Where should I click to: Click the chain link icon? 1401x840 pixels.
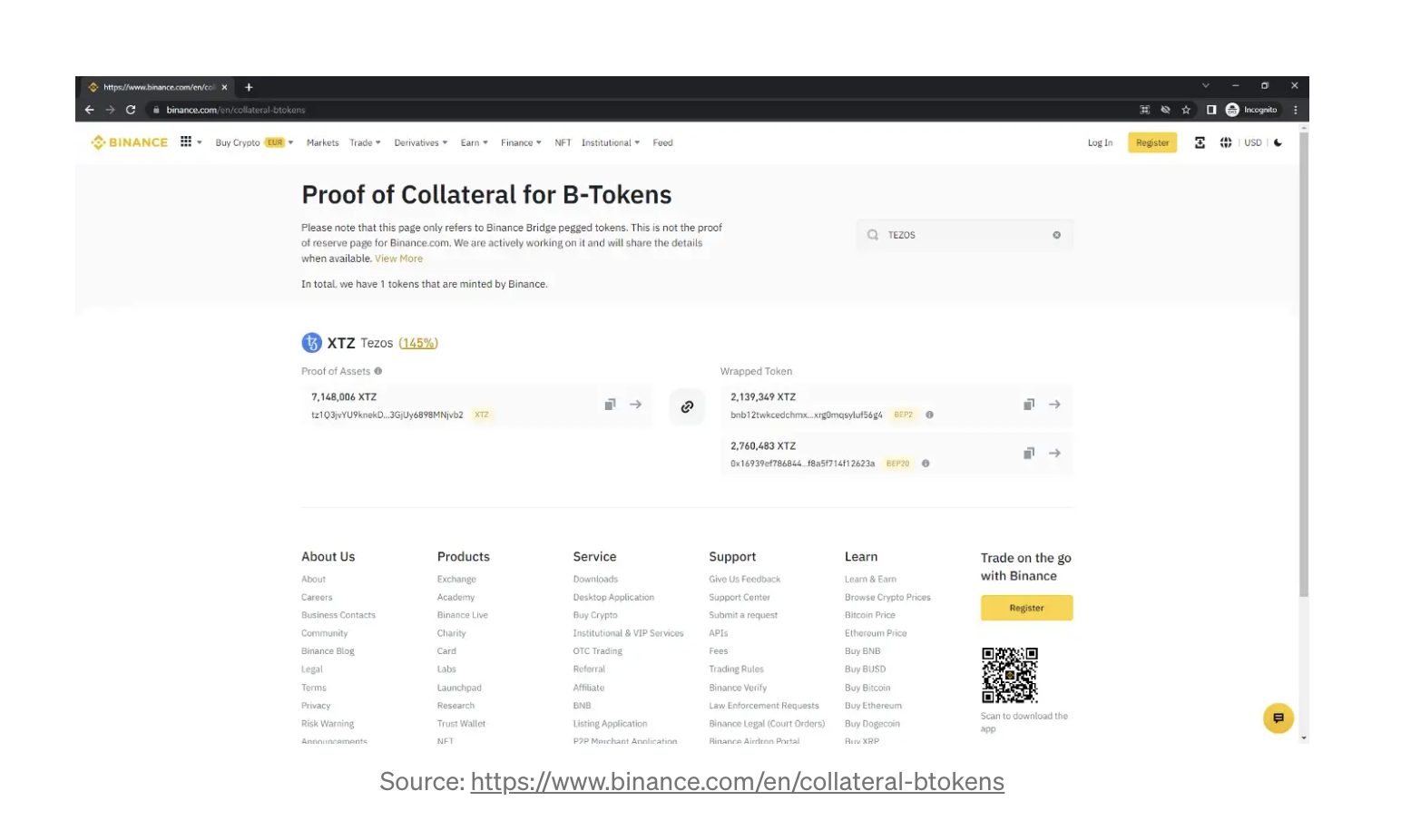point(687,406)
